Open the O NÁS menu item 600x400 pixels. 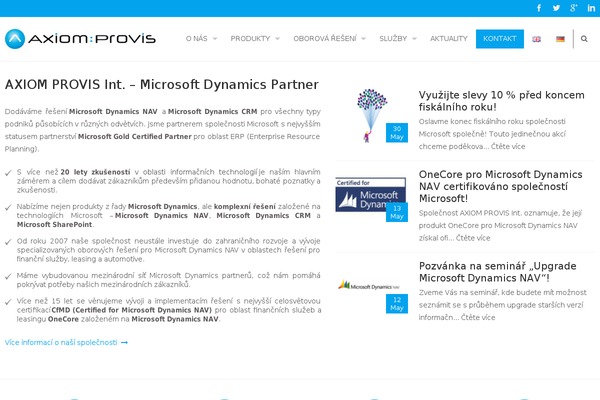pos(196,39)
